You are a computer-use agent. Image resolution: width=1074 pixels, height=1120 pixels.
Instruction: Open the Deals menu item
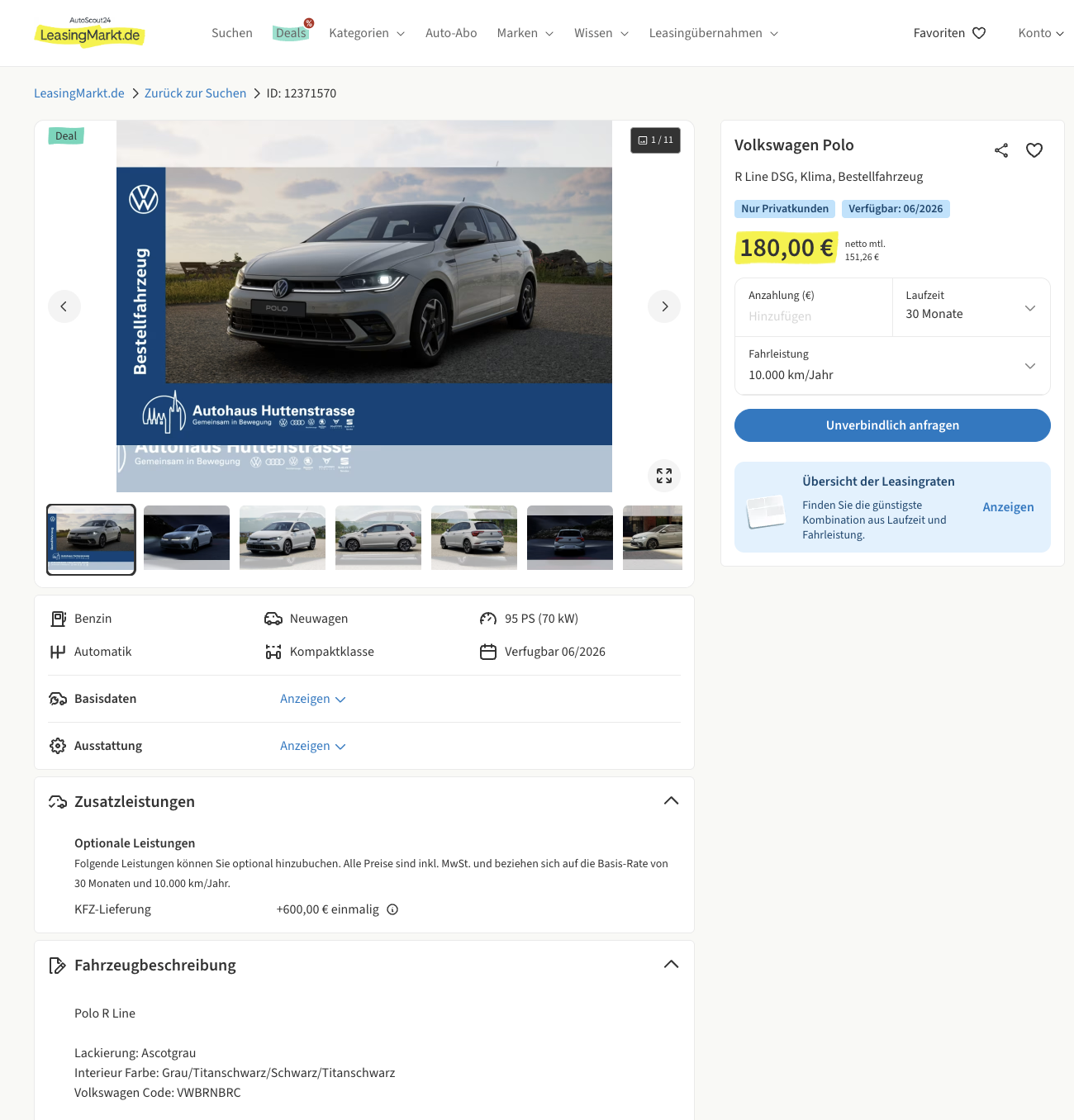pos(291,33)
